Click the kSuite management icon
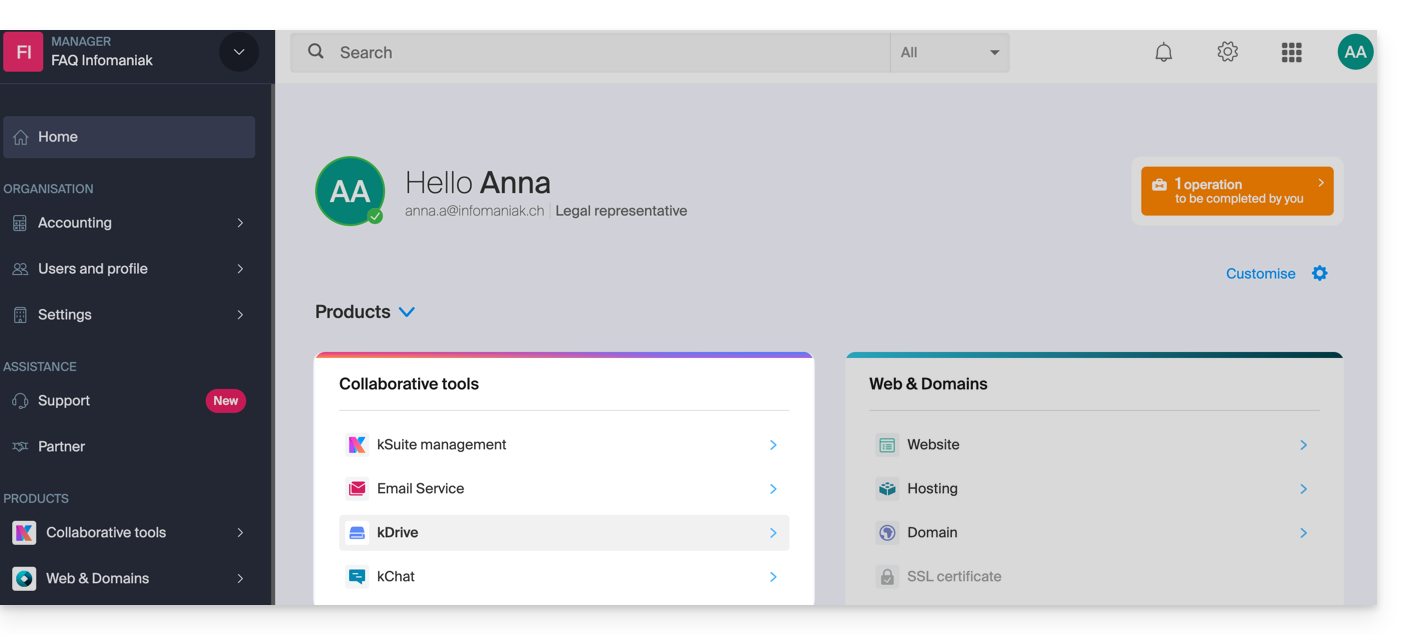Viewport: 1407px width, 635px height. click(357, 445)
